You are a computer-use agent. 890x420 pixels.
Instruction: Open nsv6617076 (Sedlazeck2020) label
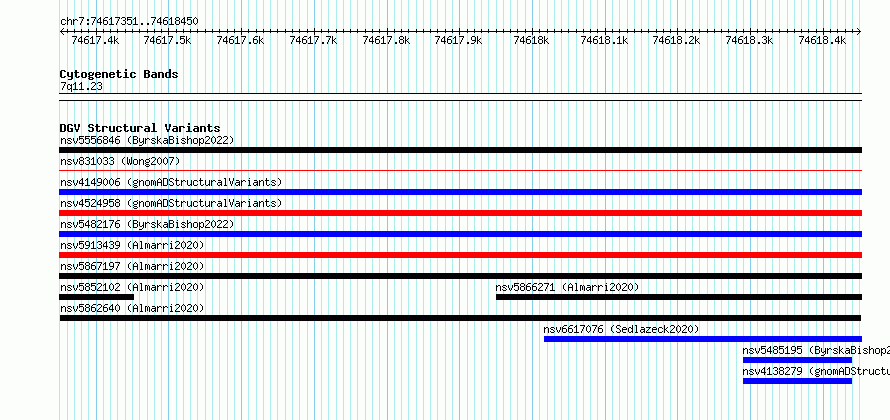click(x=622, y=329)
